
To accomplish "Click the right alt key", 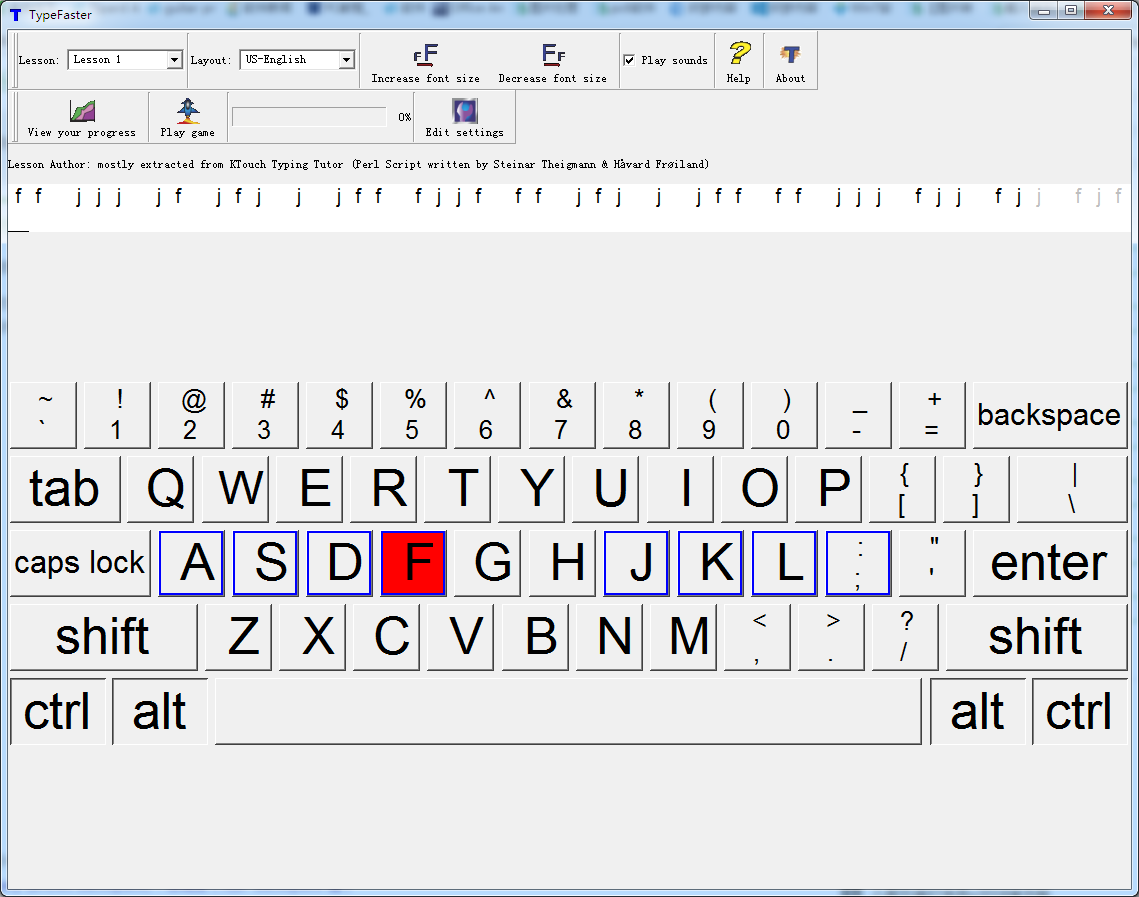I will [x=978, y=711].
